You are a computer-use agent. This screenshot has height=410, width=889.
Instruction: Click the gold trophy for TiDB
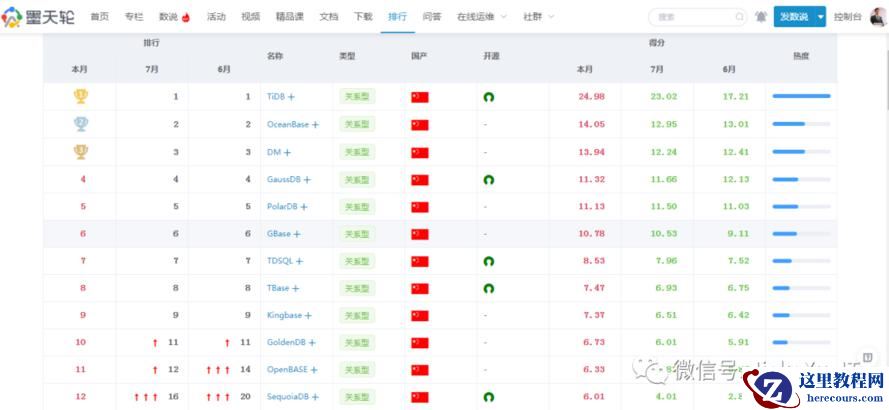point(81,96)
